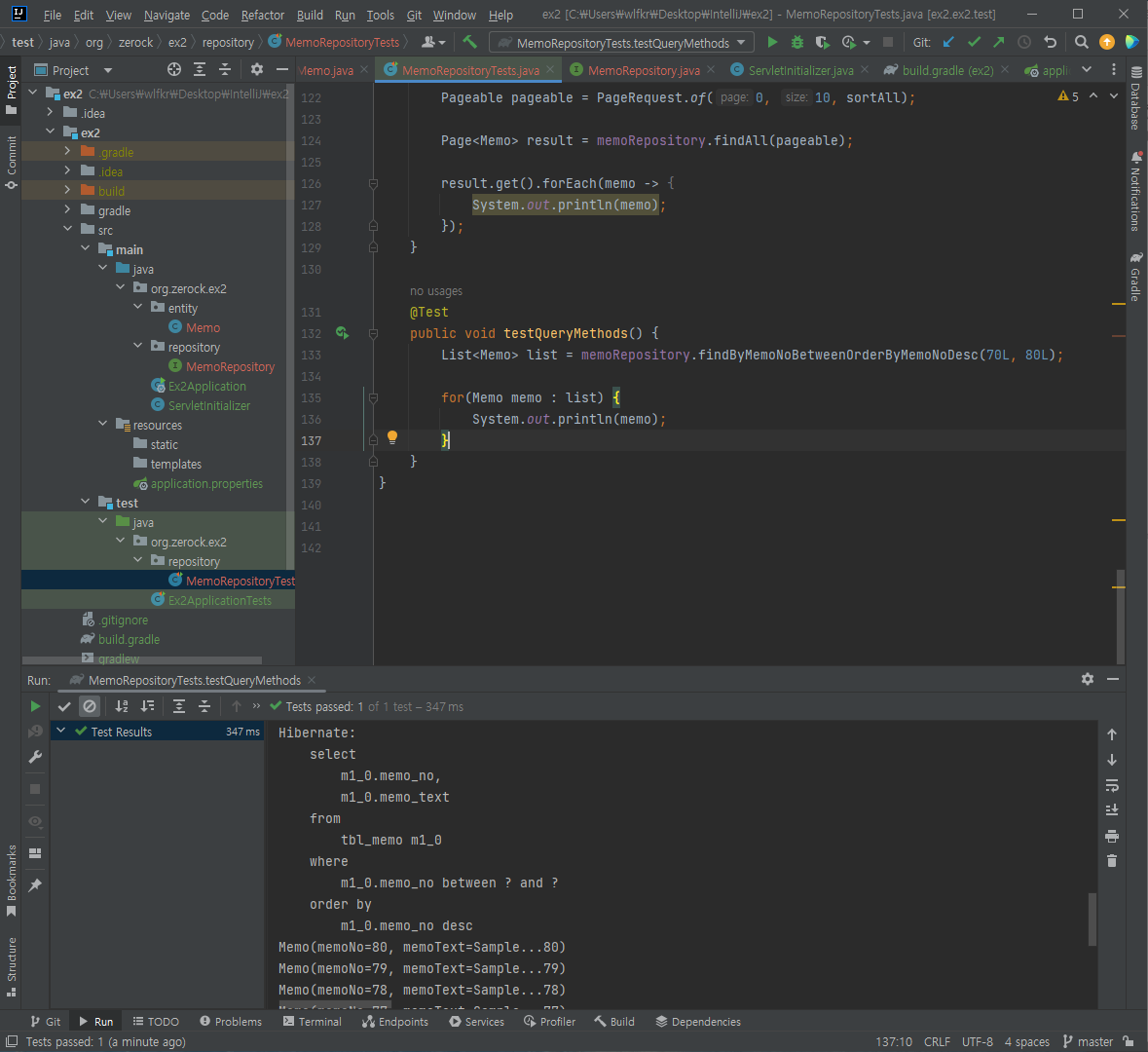
Task: Click the Project tree horizontal scrollbar
Action: point(142,660)
